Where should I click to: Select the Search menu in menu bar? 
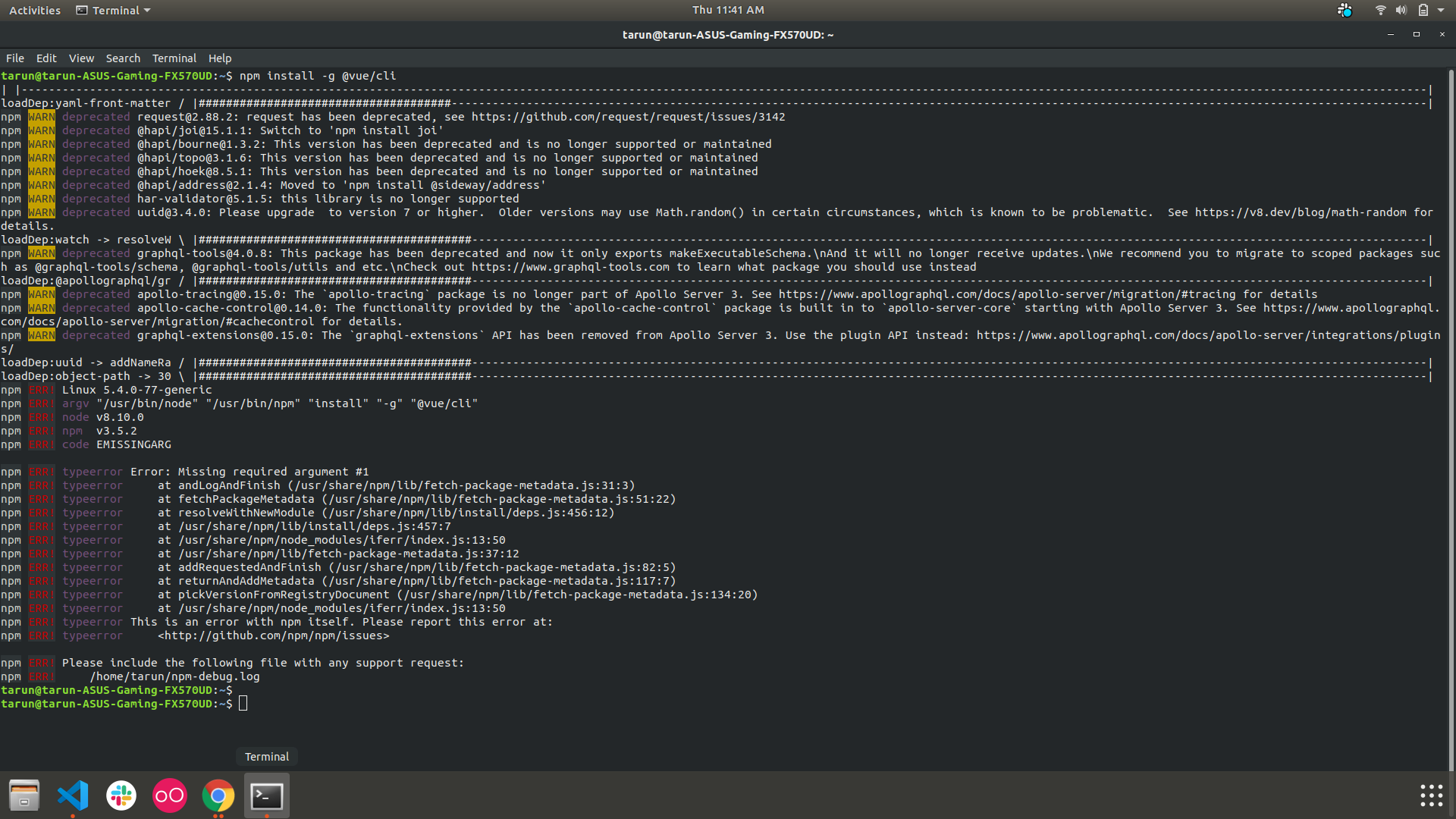coord(122,58)
